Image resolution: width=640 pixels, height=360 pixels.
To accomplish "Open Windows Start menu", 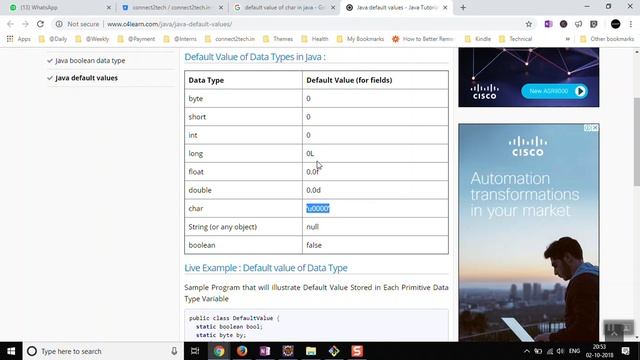I will [x=11, y=351].
